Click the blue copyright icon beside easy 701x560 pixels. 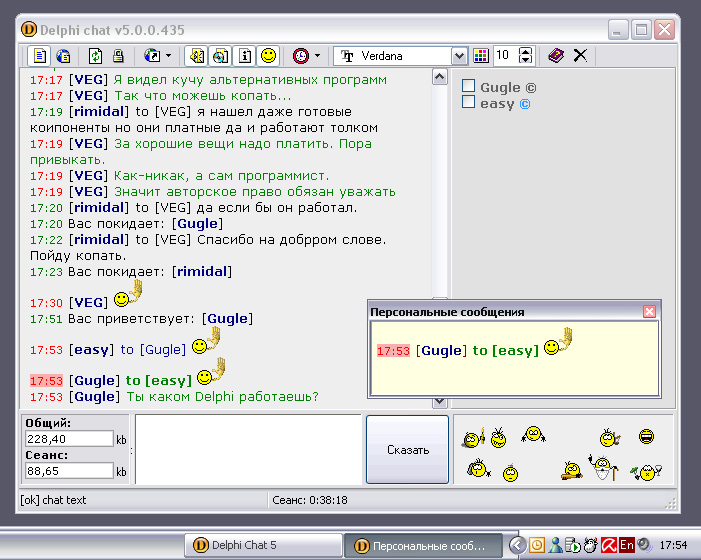[525, 104]
